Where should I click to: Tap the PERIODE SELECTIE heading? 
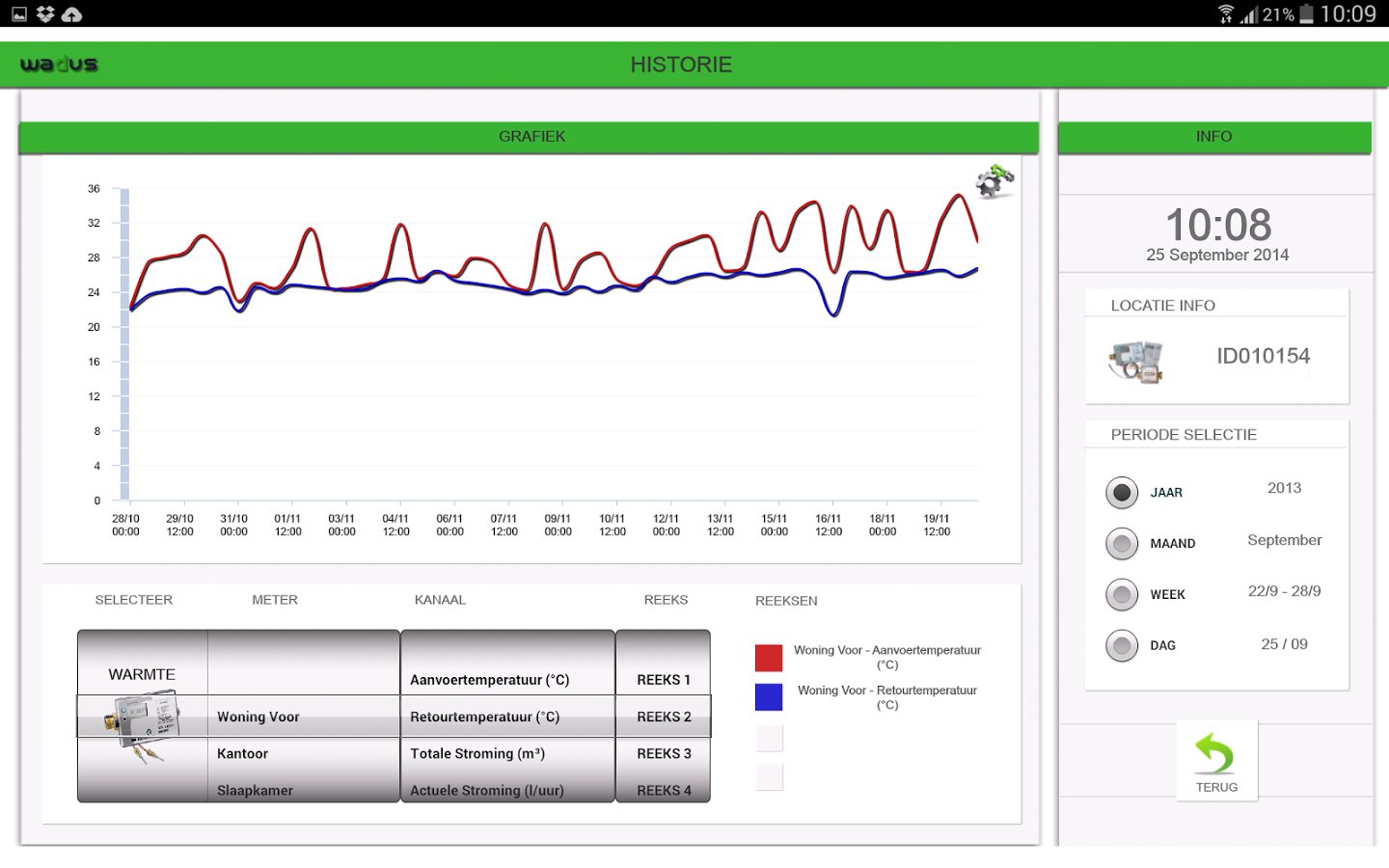point(1184,435)
